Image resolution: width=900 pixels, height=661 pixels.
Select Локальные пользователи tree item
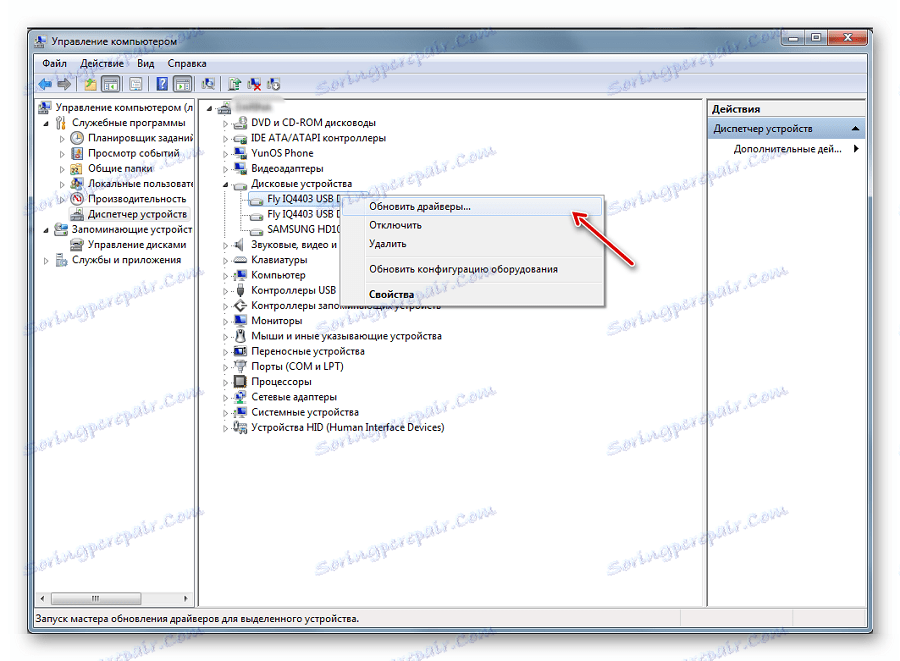pyautogui.click(x=140, y=184)
